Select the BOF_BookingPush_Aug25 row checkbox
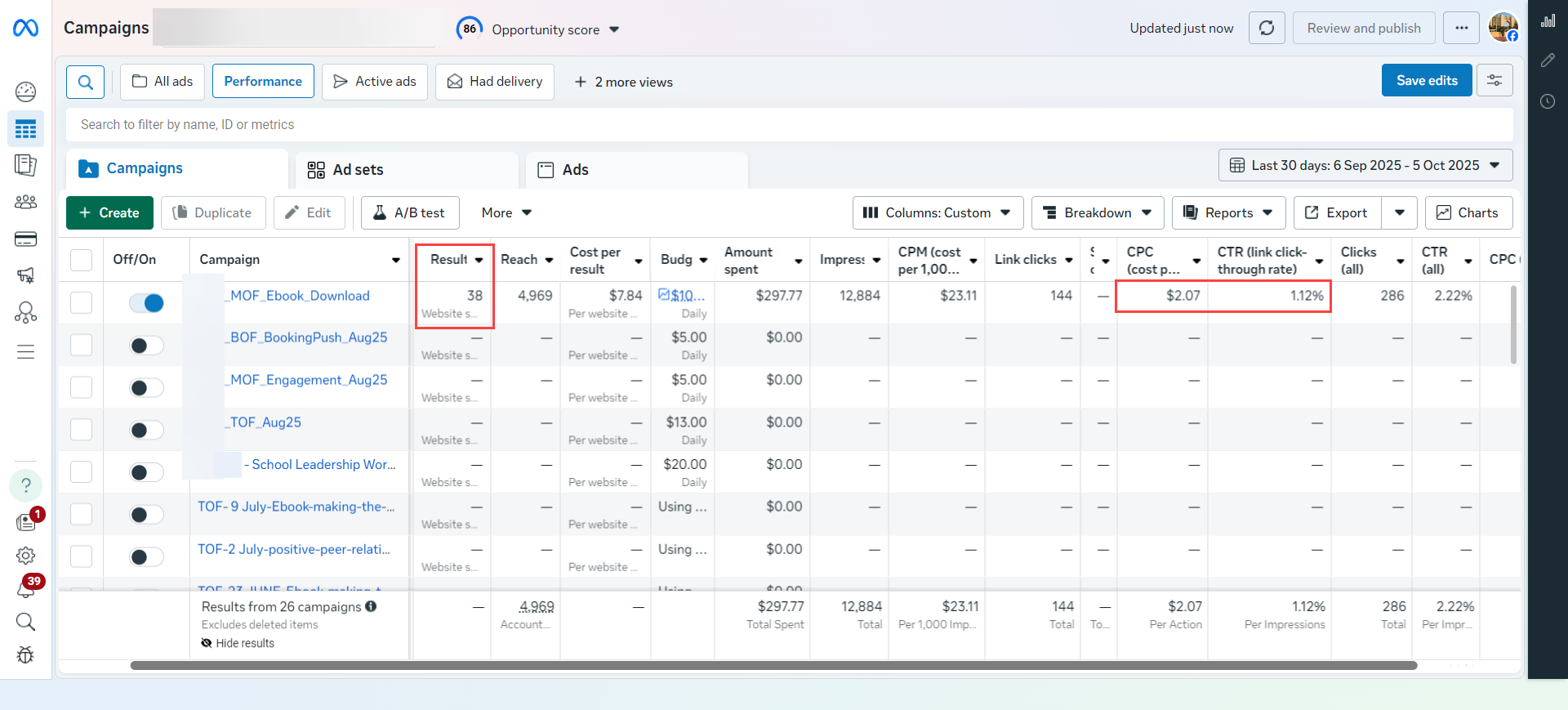 tap(81, 345)
